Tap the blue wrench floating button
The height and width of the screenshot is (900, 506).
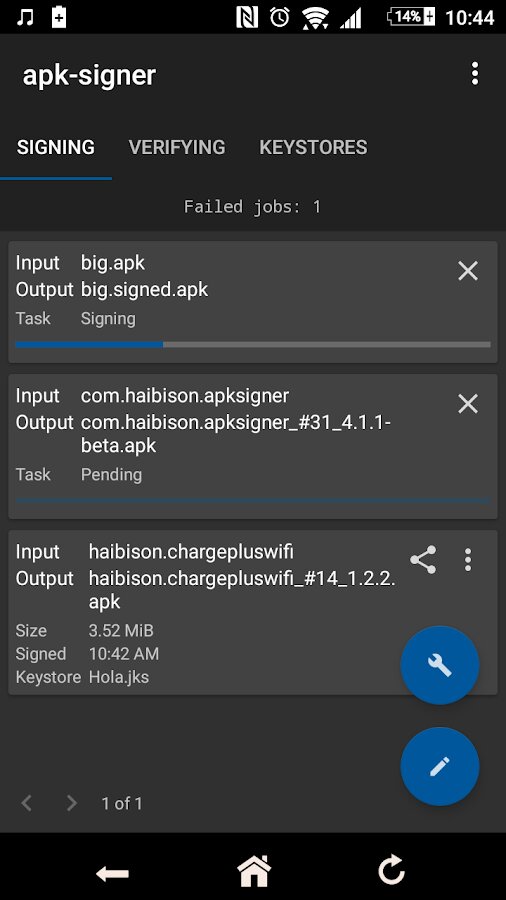[x=439, y=665]
